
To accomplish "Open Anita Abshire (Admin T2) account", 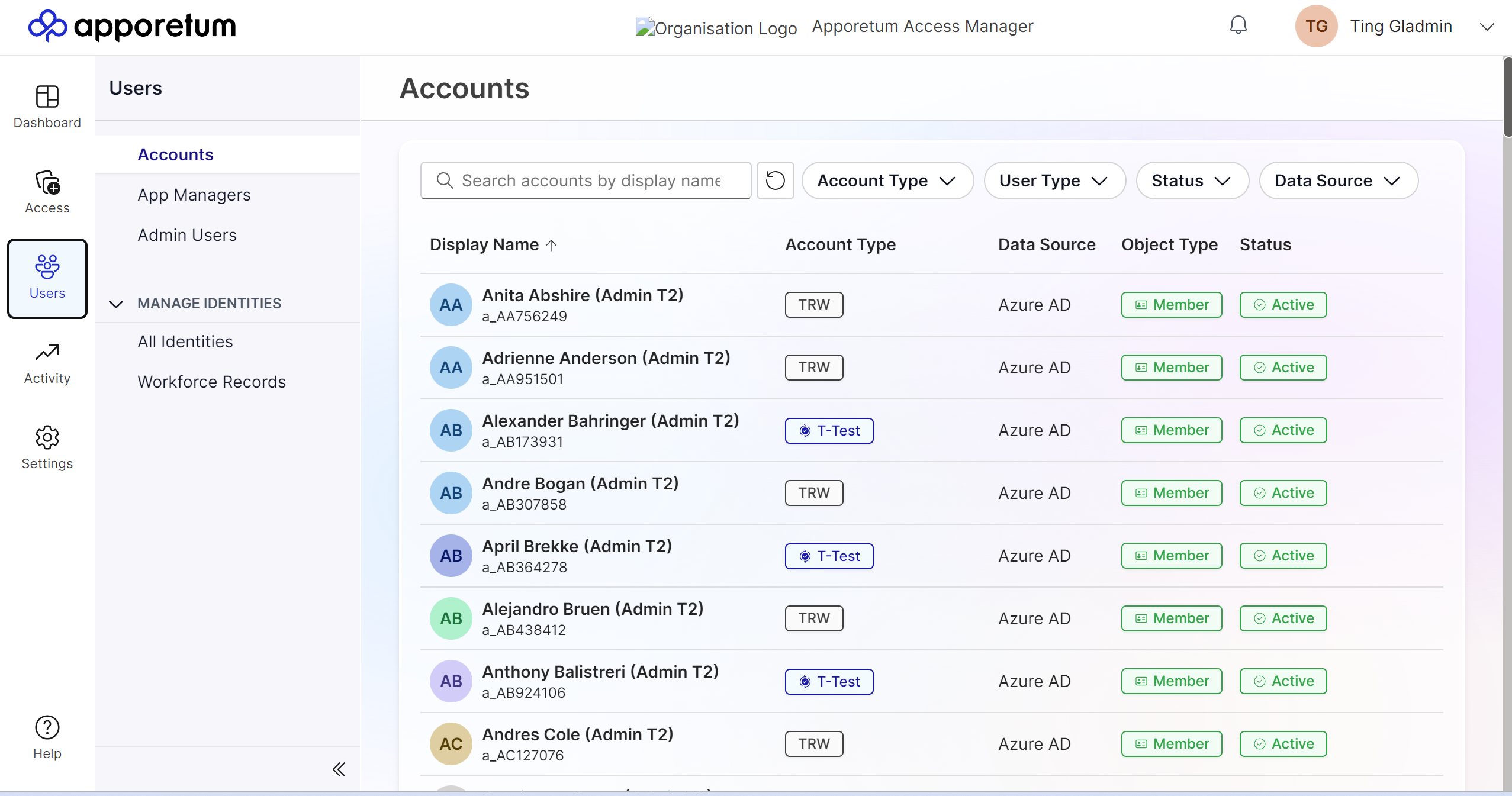I will pyautogui.click(x=583, y=295).
